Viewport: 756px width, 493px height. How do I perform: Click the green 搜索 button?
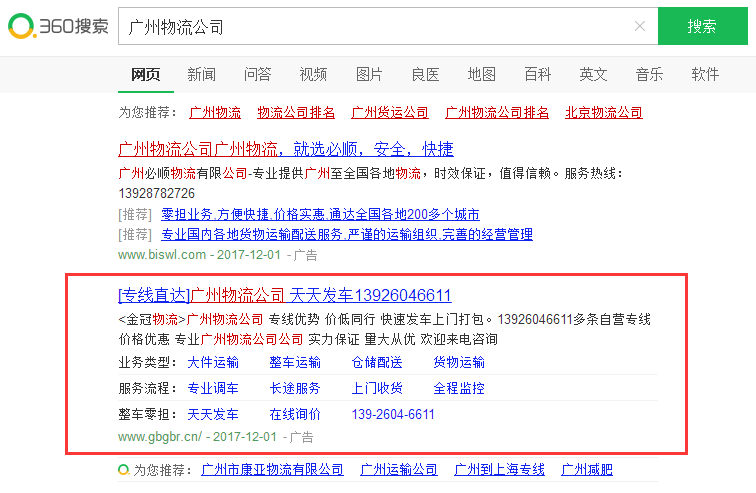(702, 27)
